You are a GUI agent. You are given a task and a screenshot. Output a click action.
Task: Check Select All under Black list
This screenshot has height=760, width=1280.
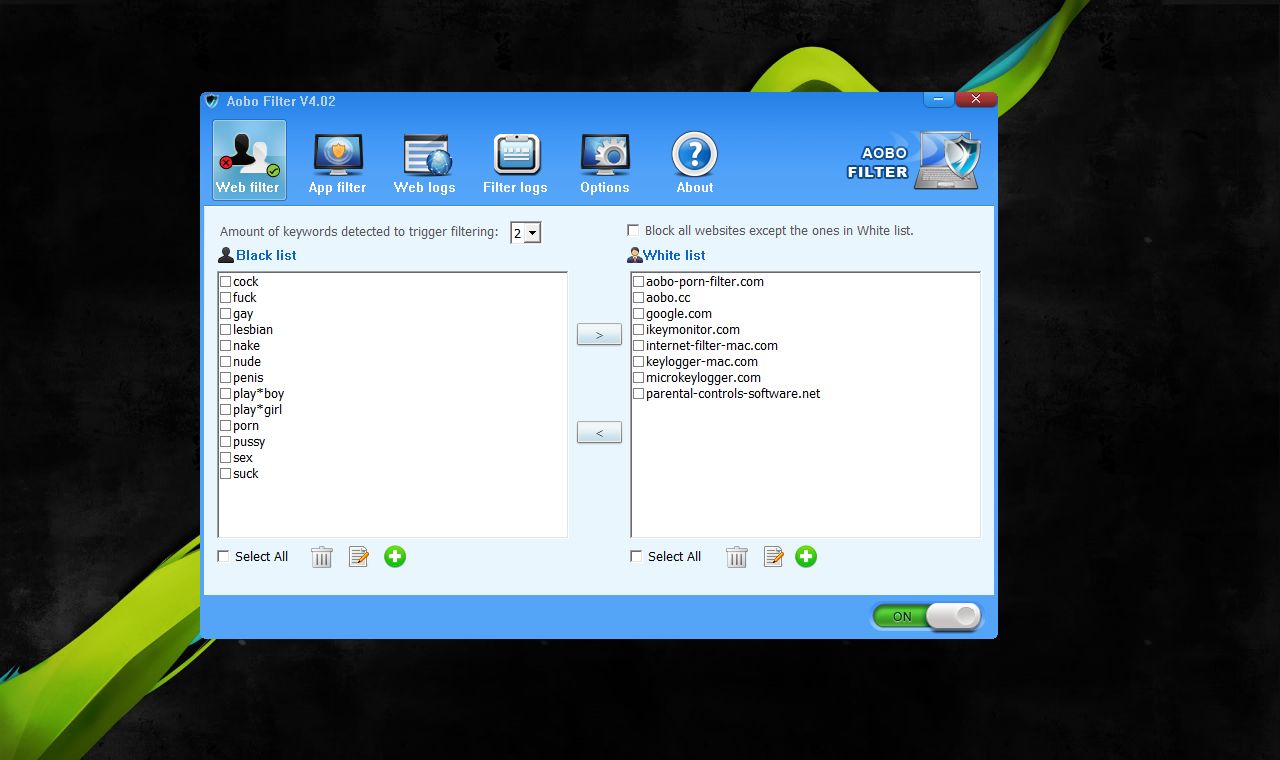coord(224,556)
